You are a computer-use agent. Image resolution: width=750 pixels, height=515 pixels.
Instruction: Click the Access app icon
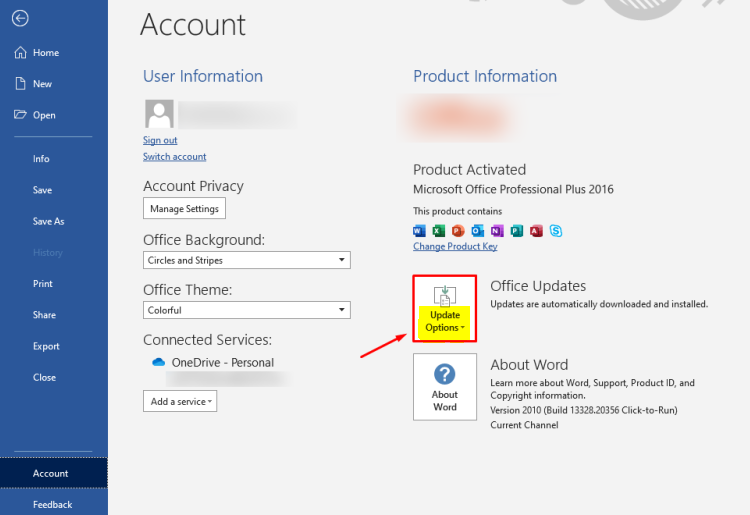tap(536, 231)
